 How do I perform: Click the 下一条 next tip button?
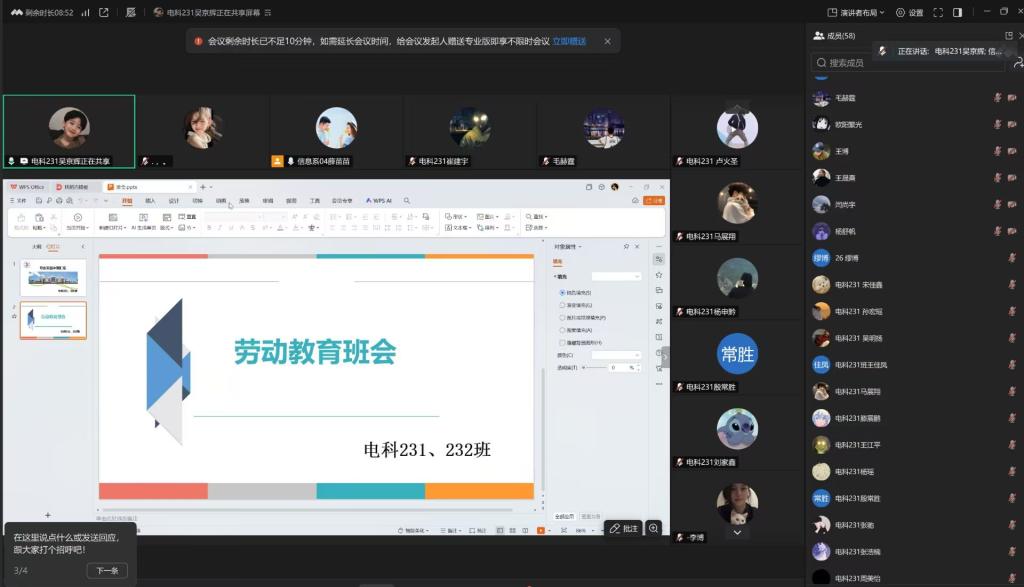pyautogui.click(x=107, y=570)
